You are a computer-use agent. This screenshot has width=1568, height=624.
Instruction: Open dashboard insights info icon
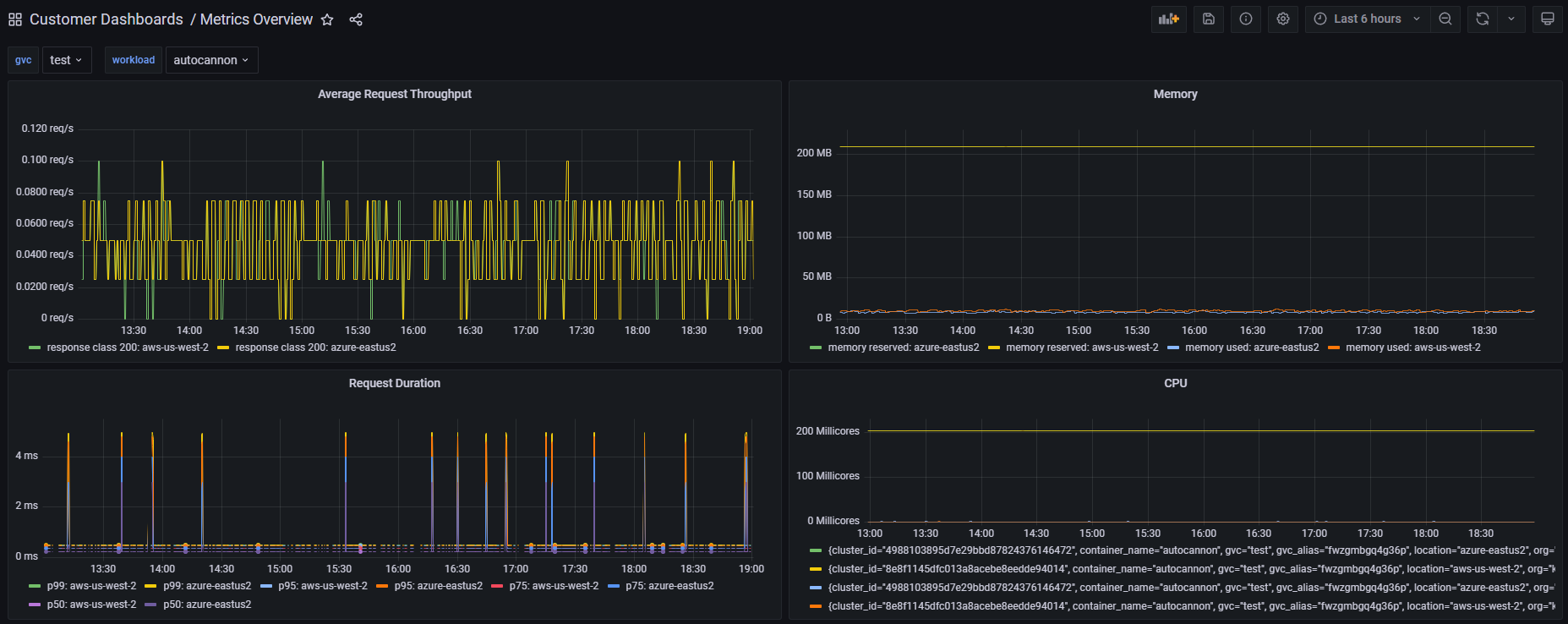1246,19
